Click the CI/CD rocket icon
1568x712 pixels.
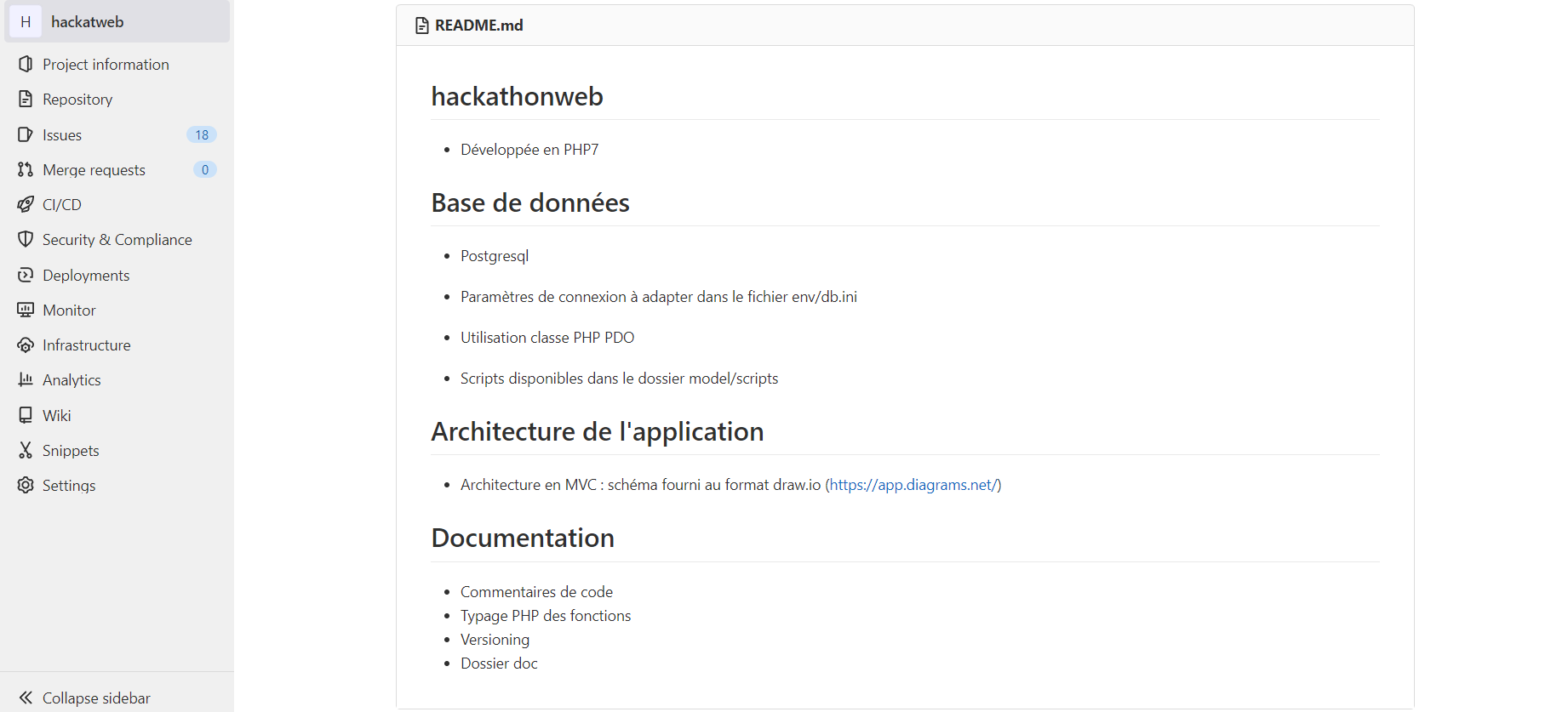pyautogui.click(x=26, y=205)
